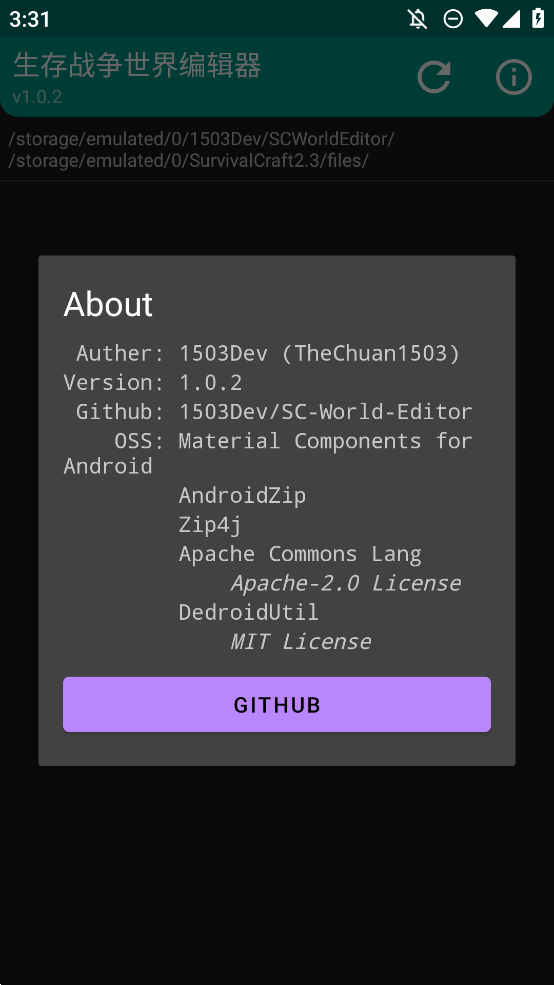Screen dimensions: 554x985
Task: Select the 1503Dev/SC-World-Editor repository text
Action: pos(325,412)
